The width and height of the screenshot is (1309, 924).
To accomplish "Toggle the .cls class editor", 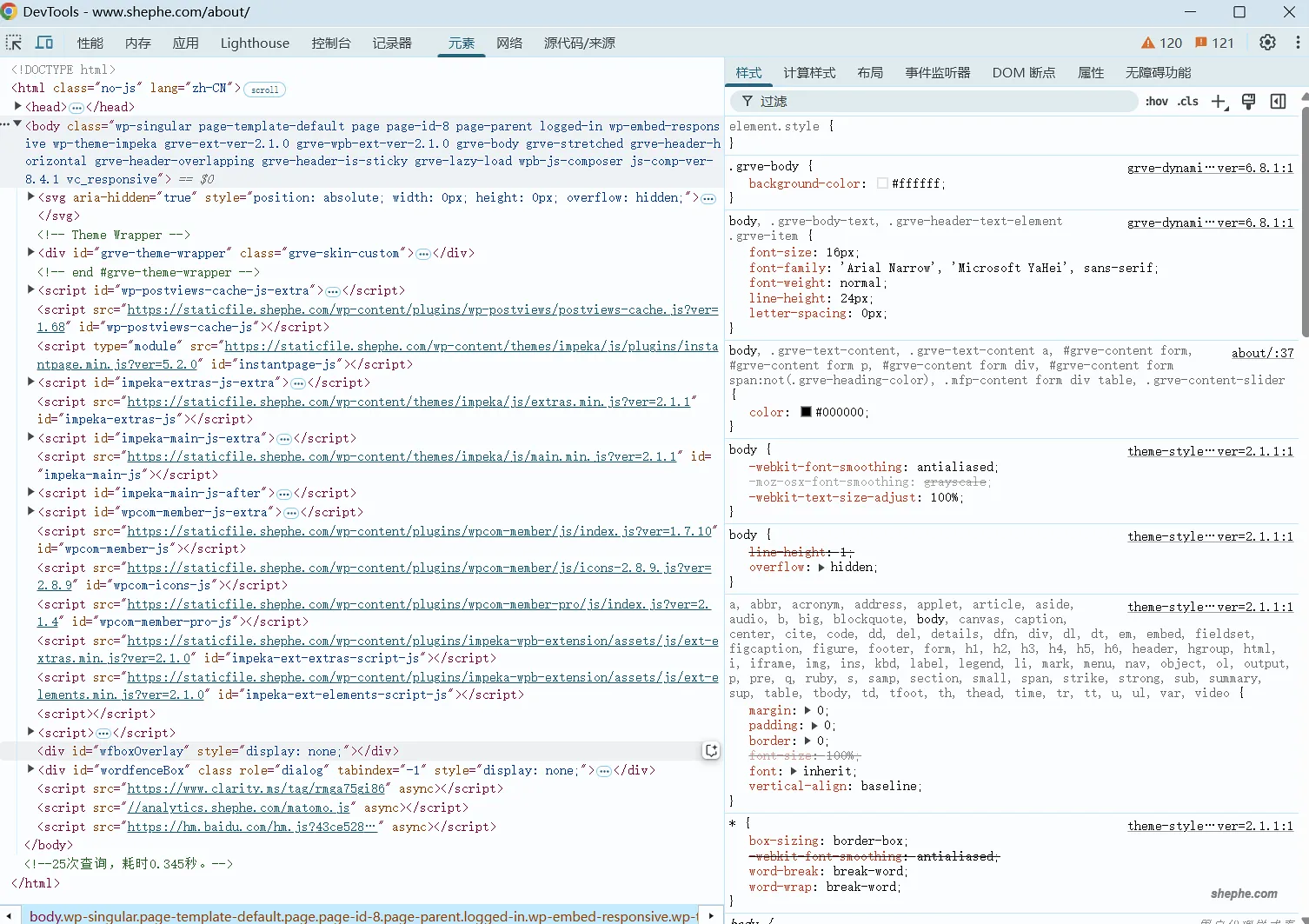I will (1188, 101).
